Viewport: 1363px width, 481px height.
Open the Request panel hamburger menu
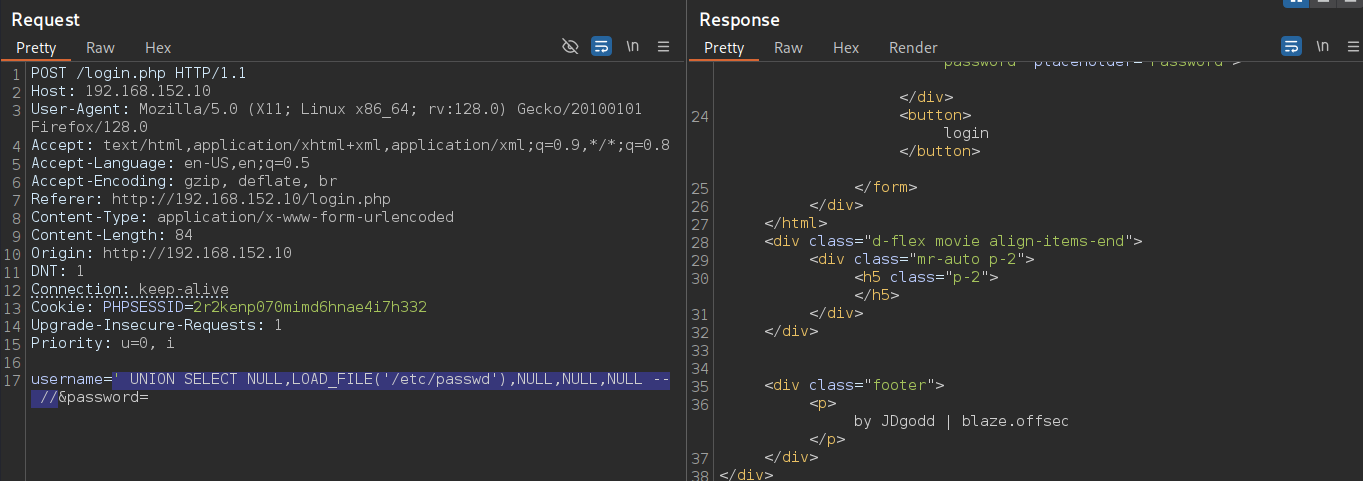(x=663, y=47)
